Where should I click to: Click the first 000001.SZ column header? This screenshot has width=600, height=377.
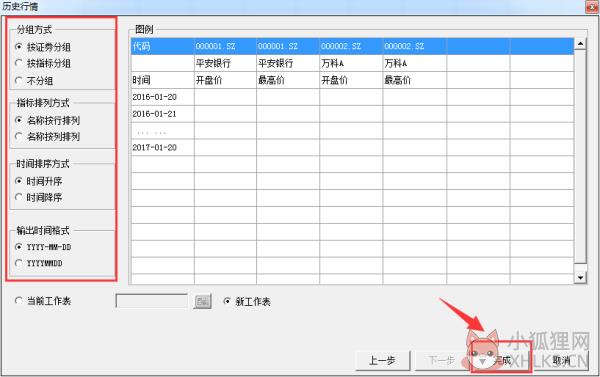225,46
